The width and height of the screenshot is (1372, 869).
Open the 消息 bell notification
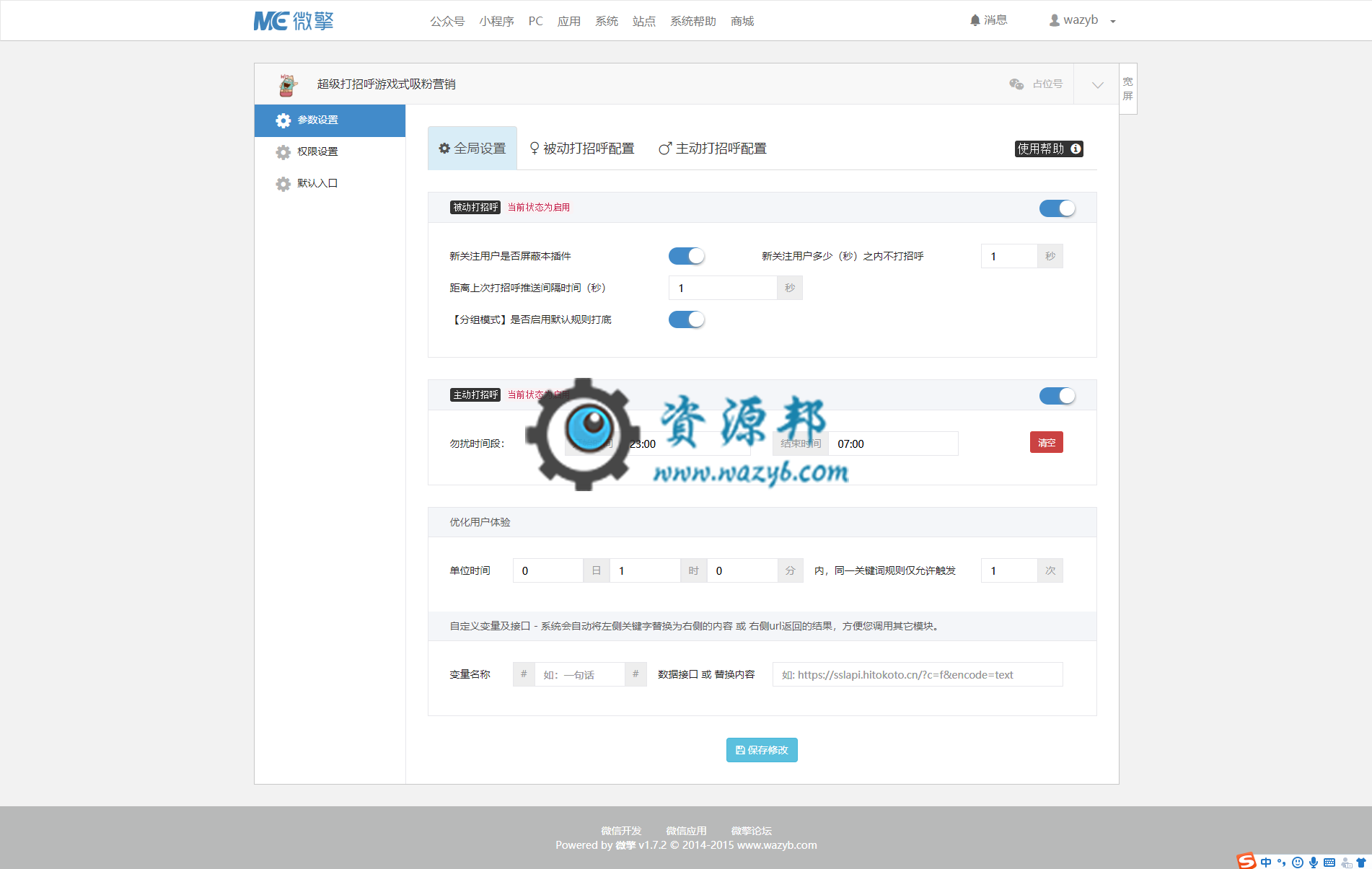point(988,20)
